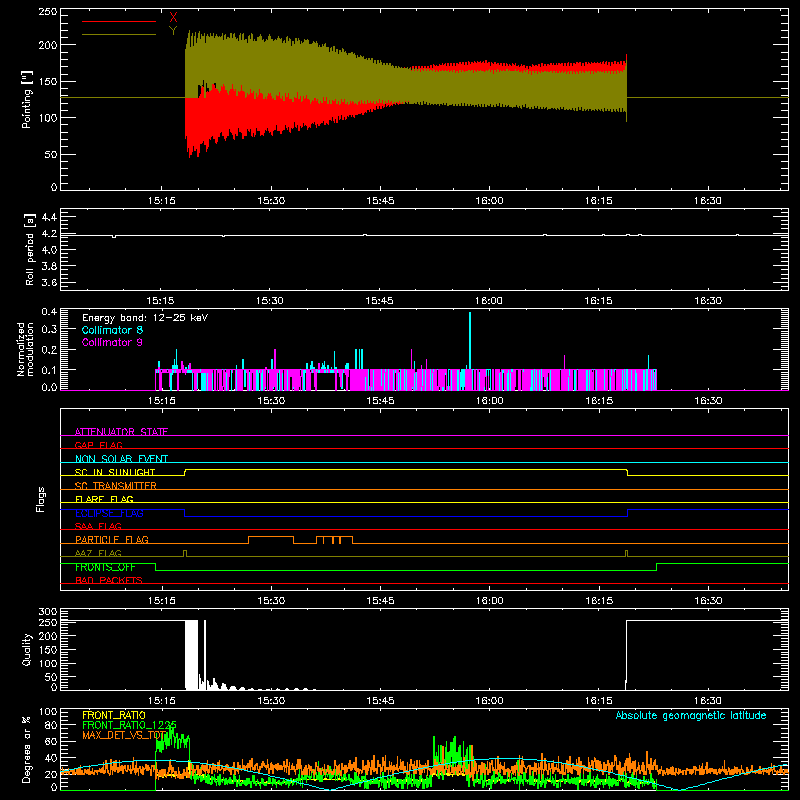Select the red 'X' legend label
This screenshot has height=800, width=800.
pyautogui.click(x=173, y=18)
